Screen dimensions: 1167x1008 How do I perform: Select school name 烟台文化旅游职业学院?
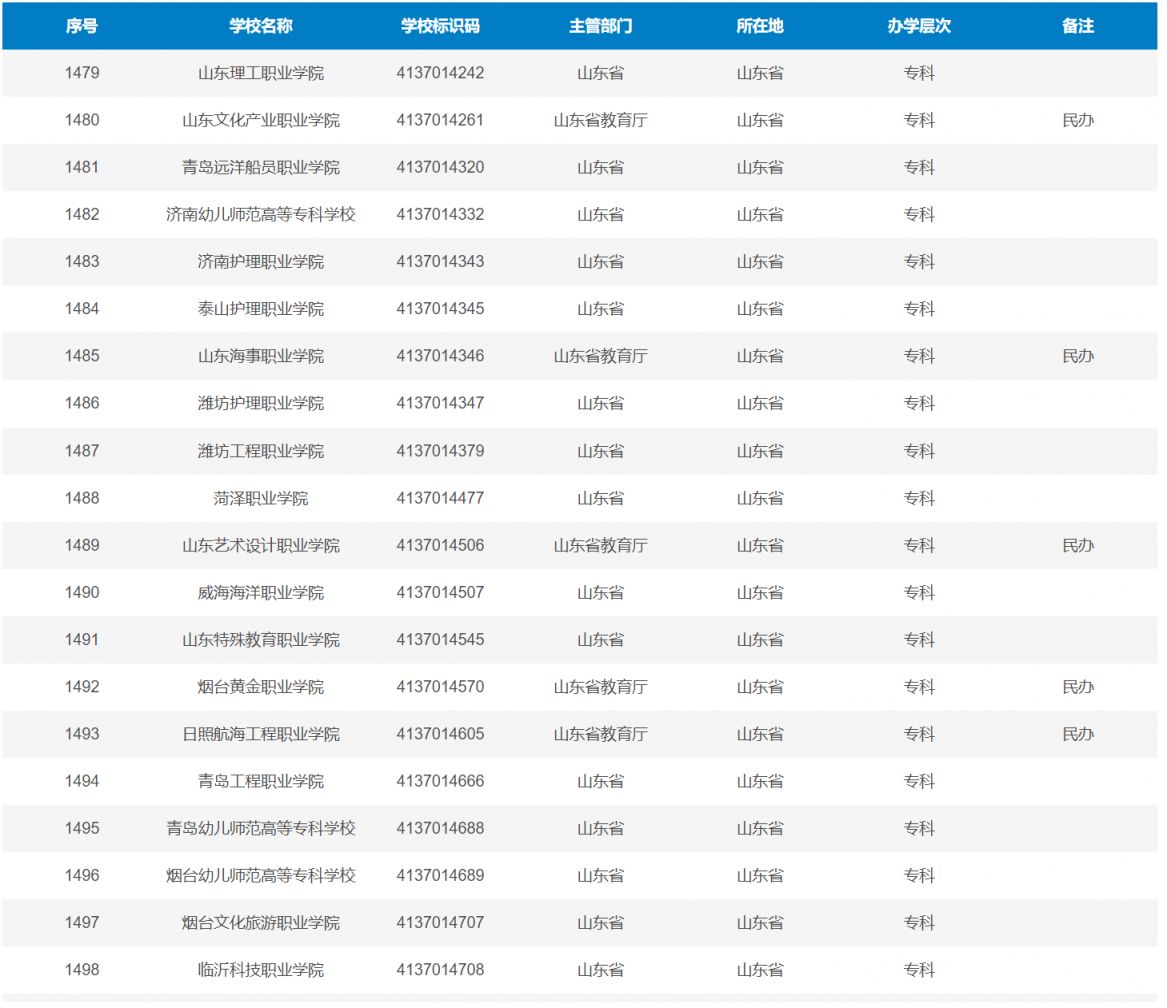260,922
